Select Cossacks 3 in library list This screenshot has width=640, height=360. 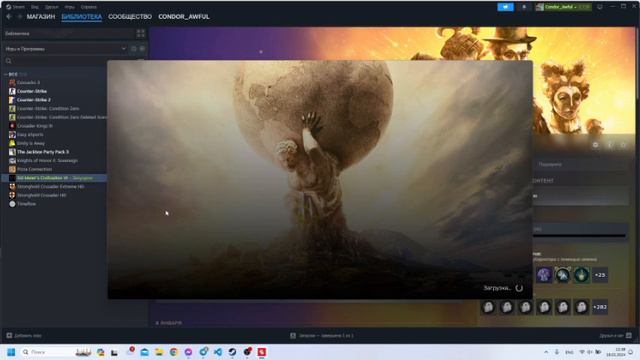coord(29,82)
